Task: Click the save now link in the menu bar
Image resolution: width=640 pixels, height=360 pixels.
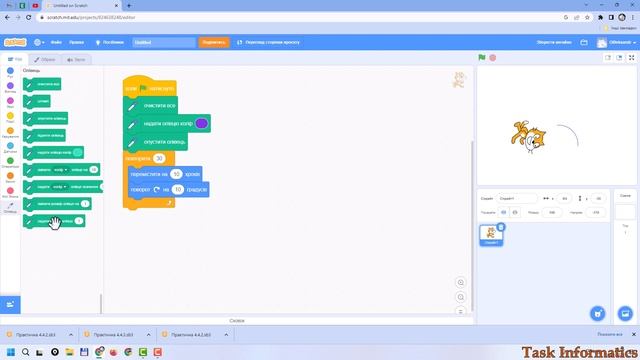Action: [553, 42]
